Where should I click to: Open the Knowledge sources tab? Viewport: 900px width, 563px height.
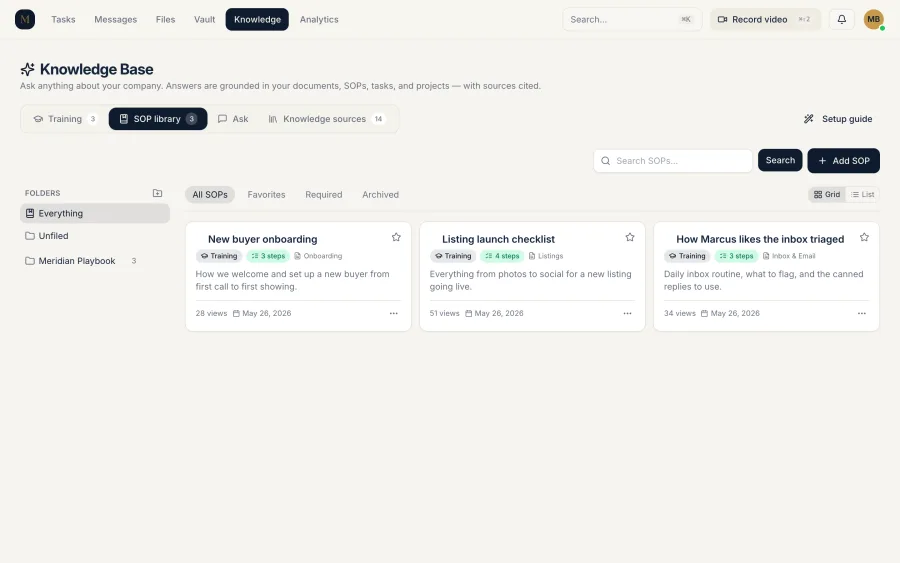point(327,119)
